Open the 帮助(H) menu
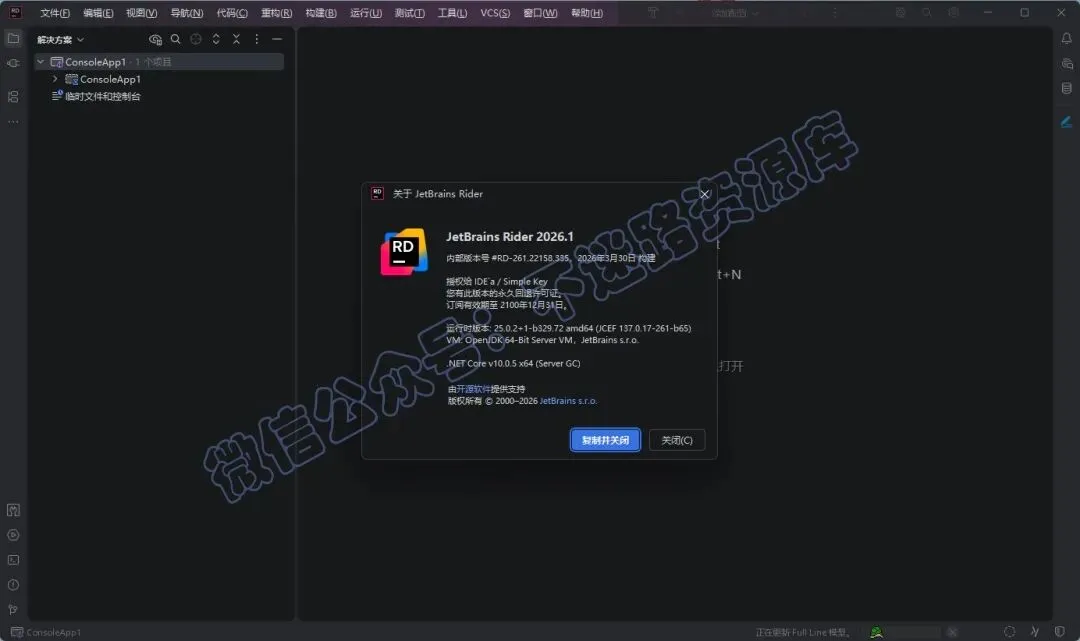 (x=587, y=13)
